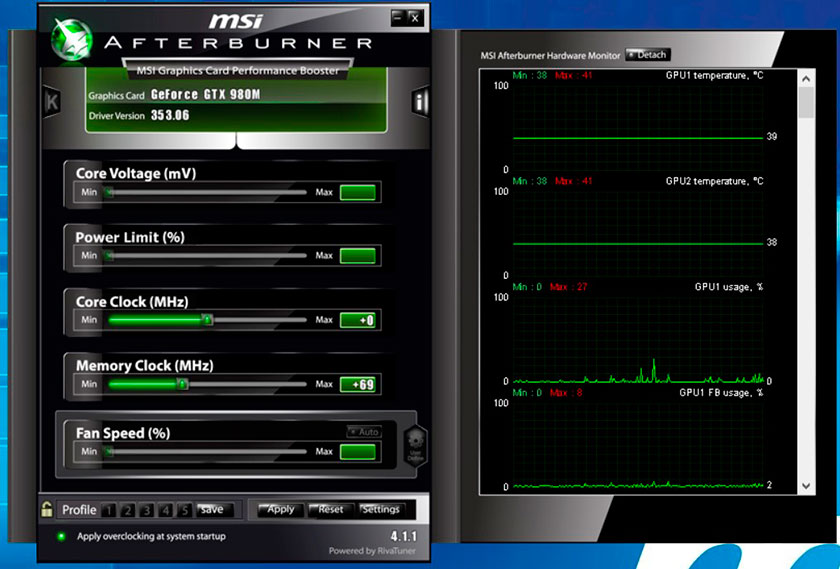Click the GeForce GTX 980M card name
840x569 pixels.
click(206, 94)
